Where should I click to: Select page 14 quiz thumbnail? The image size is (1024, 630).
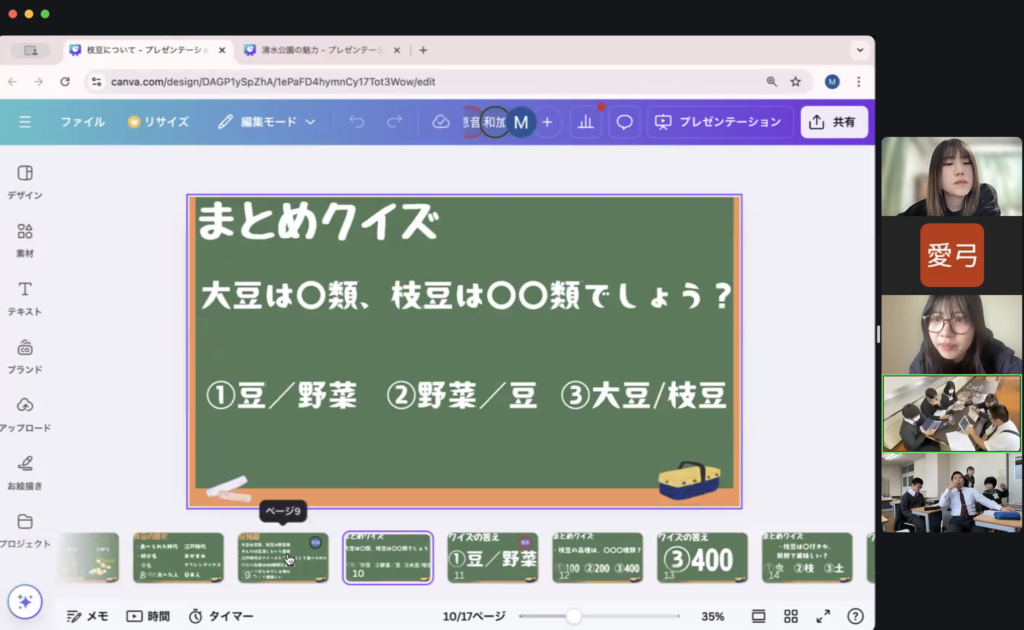tap(807, 558)
